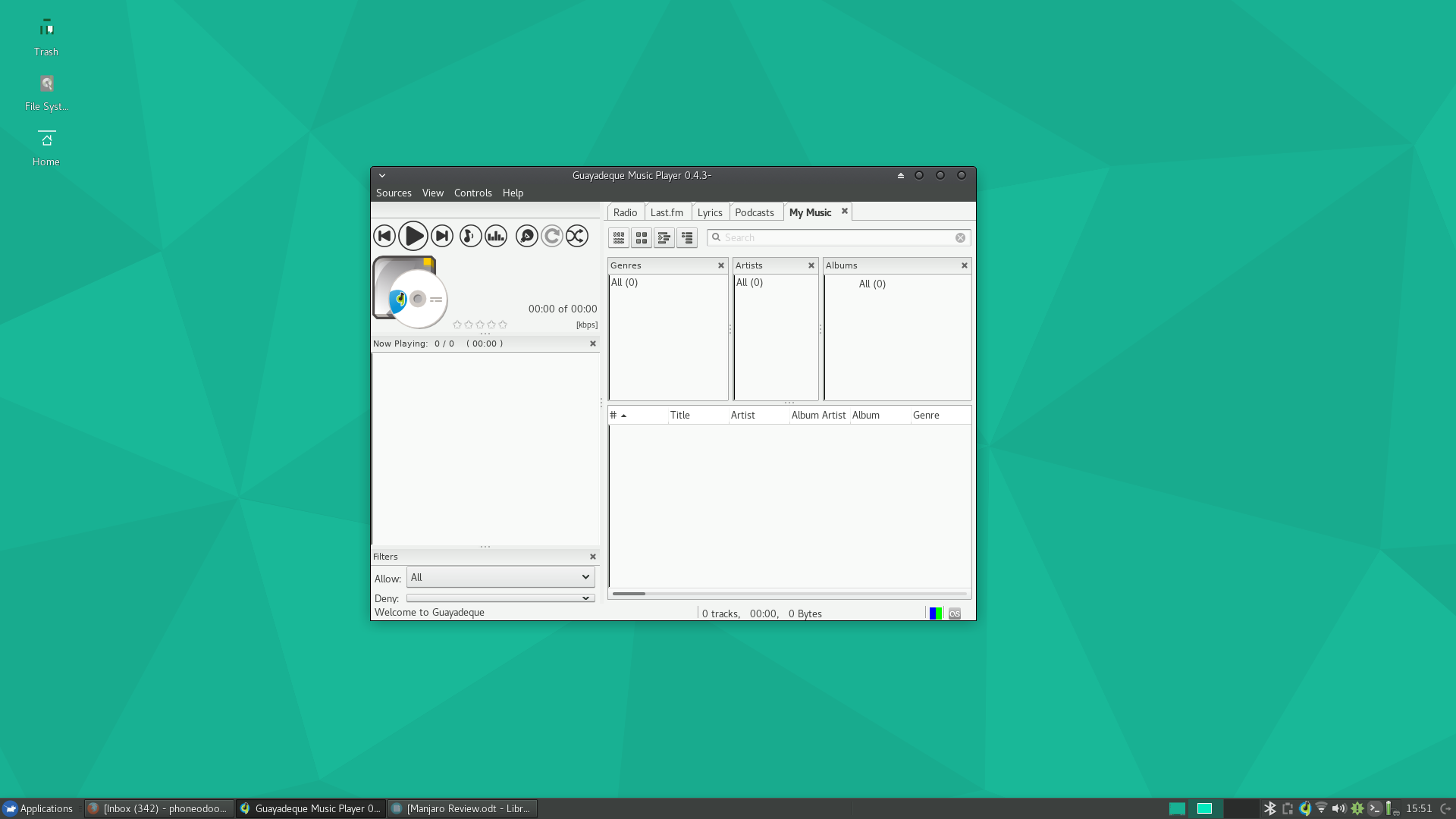
Task: Switch to library view icon
Action: [619, 238]
